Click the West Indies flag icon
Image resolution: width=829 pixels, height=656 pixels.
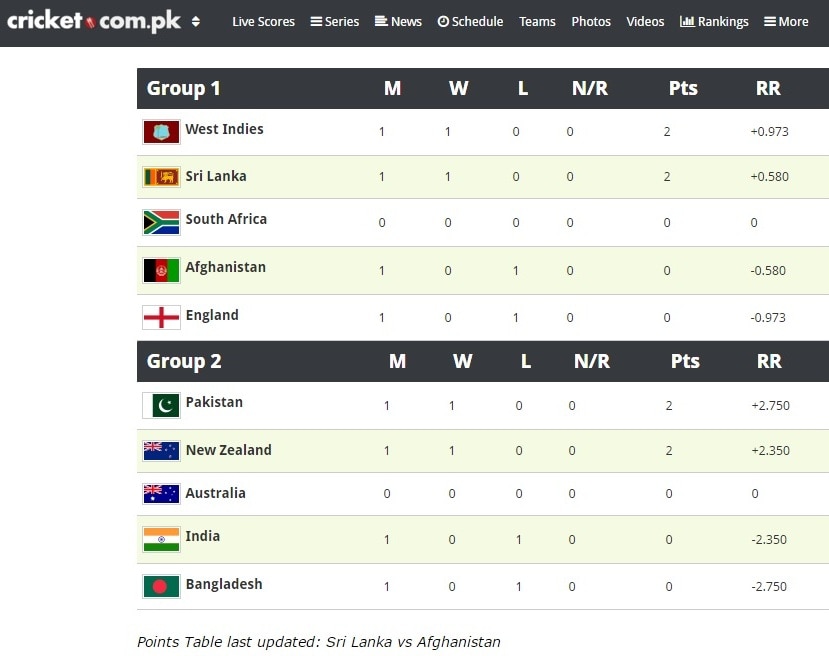[x=161, y=132]
